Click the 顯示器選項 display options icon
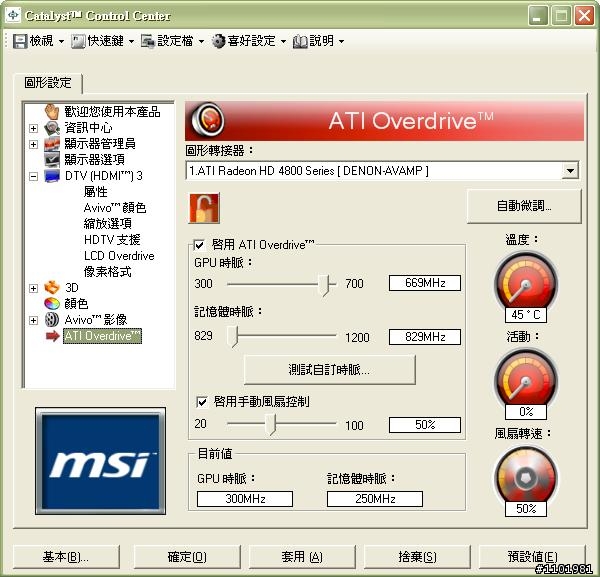The height and width of the screenshot is (577, 600). (x=52, y=160)
